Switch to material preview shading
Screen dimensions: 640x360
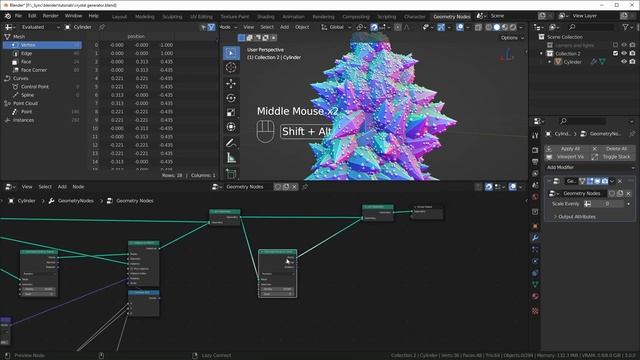pos(505,27)
